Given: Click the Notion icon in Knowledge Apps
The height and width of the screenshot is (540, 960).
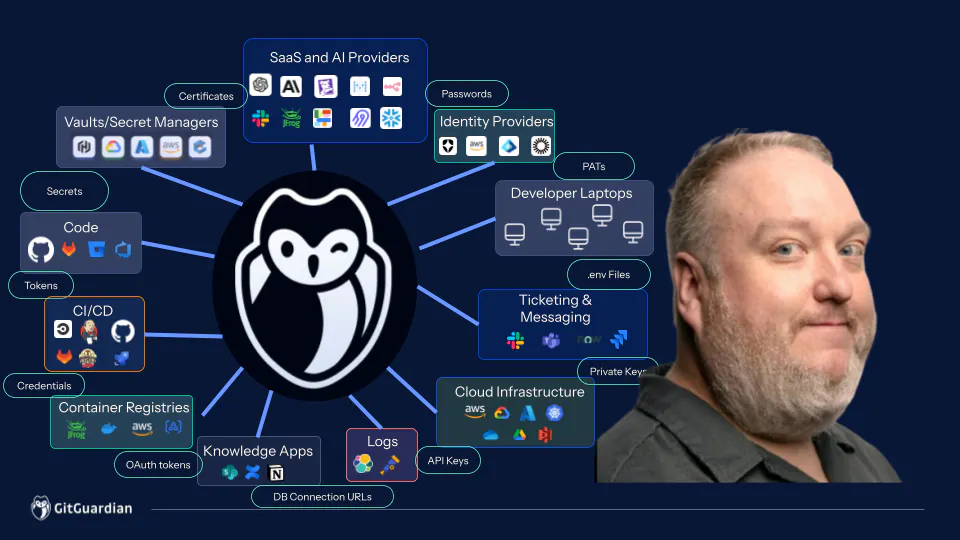Looking at the screenshot, I should (276, 473).
